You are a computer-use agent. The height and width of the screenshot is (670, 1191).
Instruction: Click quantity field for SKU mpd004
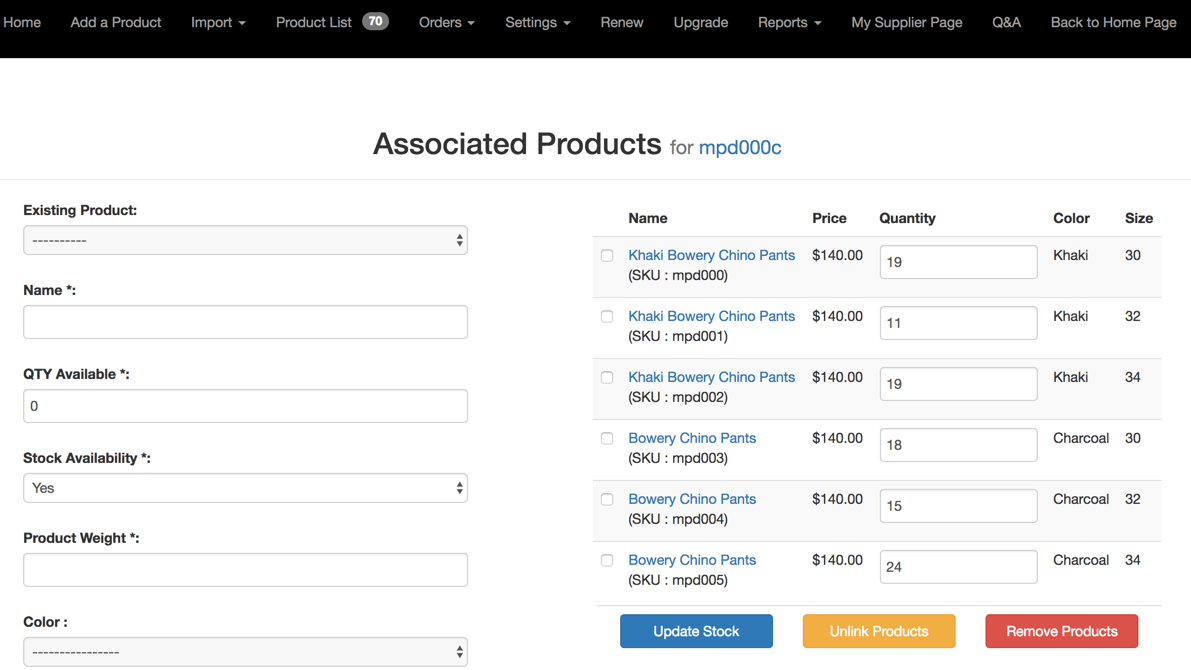957,506
